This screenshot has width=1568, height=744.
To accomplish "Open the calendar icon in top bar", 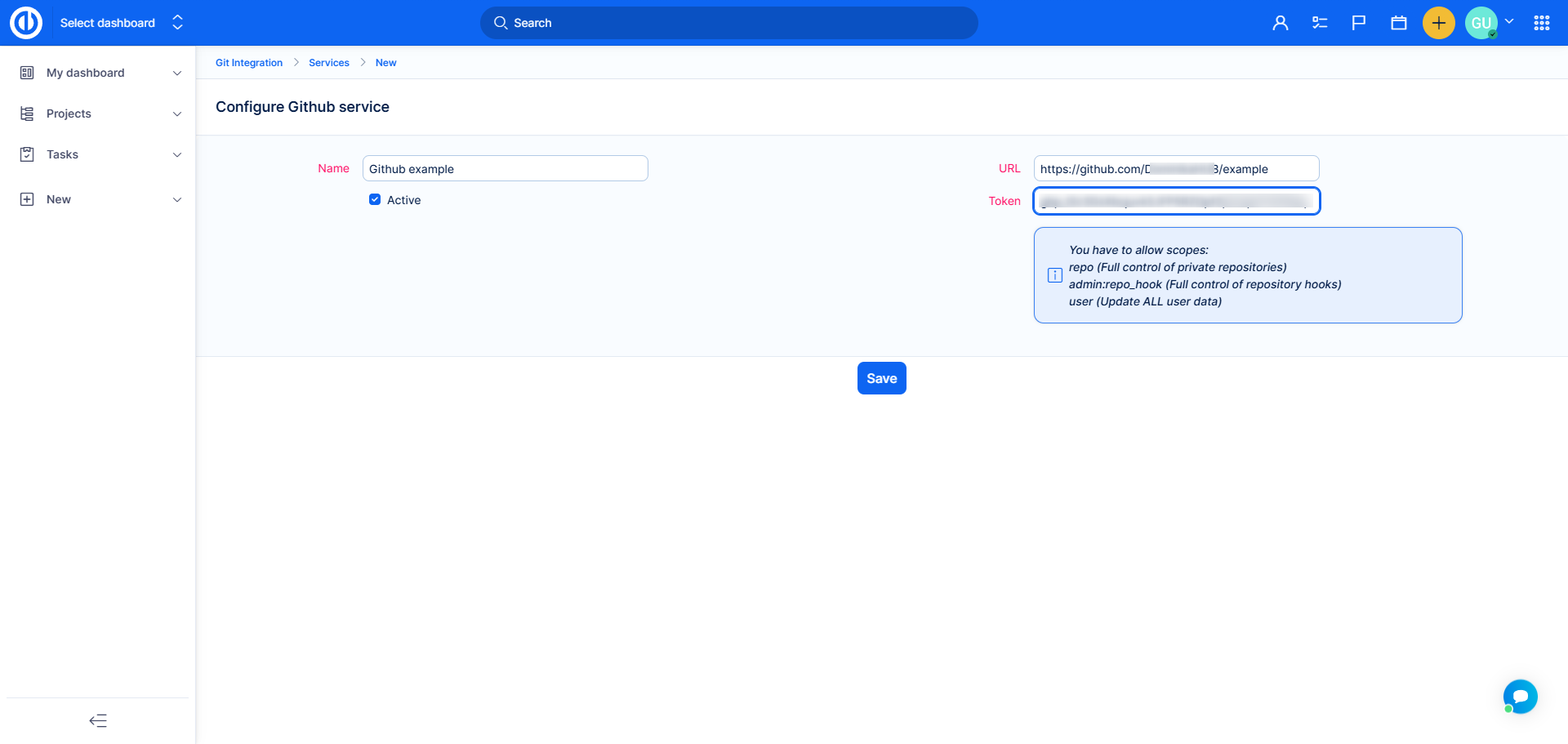I will click(x=1398, y=23).
